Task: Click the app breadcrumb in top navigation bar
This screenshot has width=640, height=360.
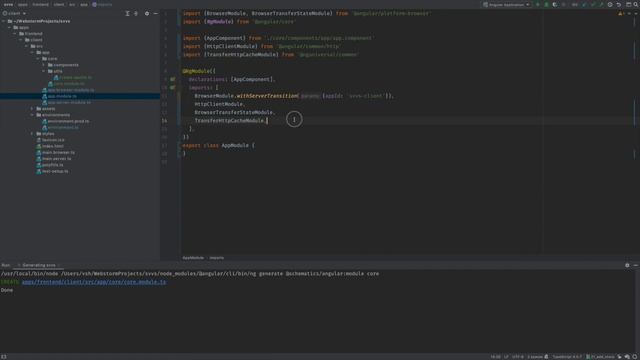Action: pos(84,4)
